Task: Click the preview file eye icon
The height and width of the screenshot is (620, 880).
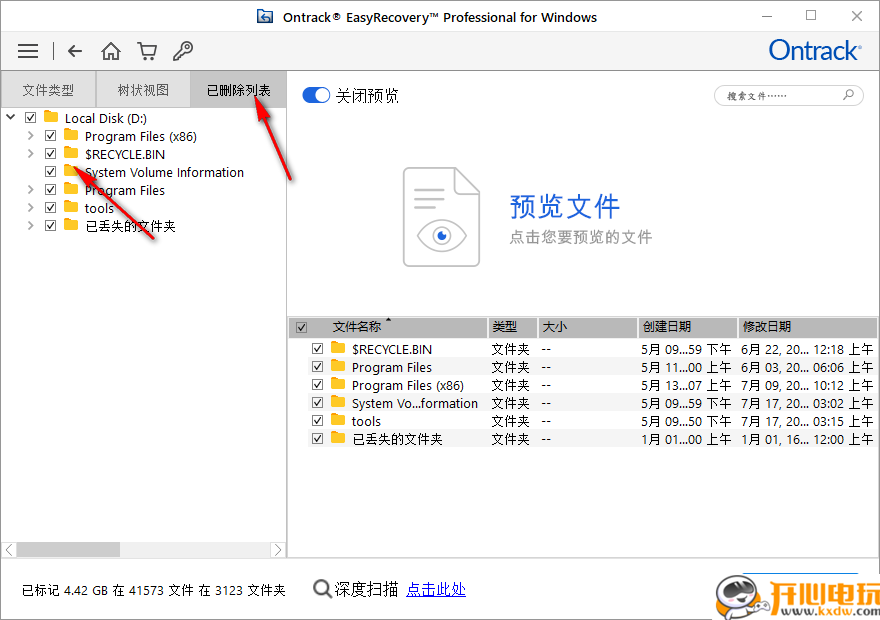Action: [441, 234]
